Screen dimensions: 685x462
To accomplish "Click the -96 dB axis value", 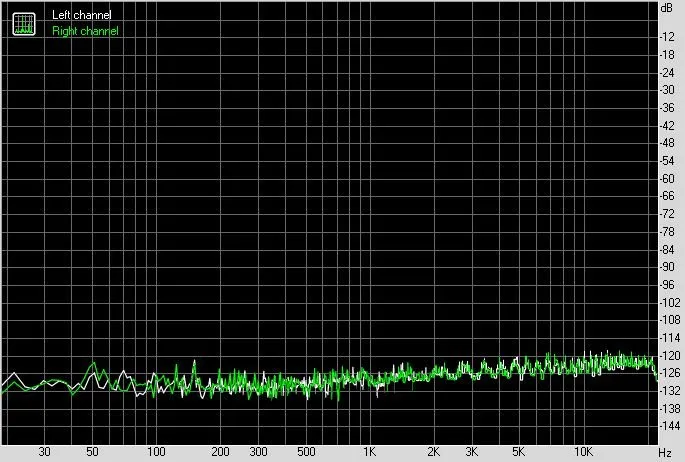I will pos(667,285).
